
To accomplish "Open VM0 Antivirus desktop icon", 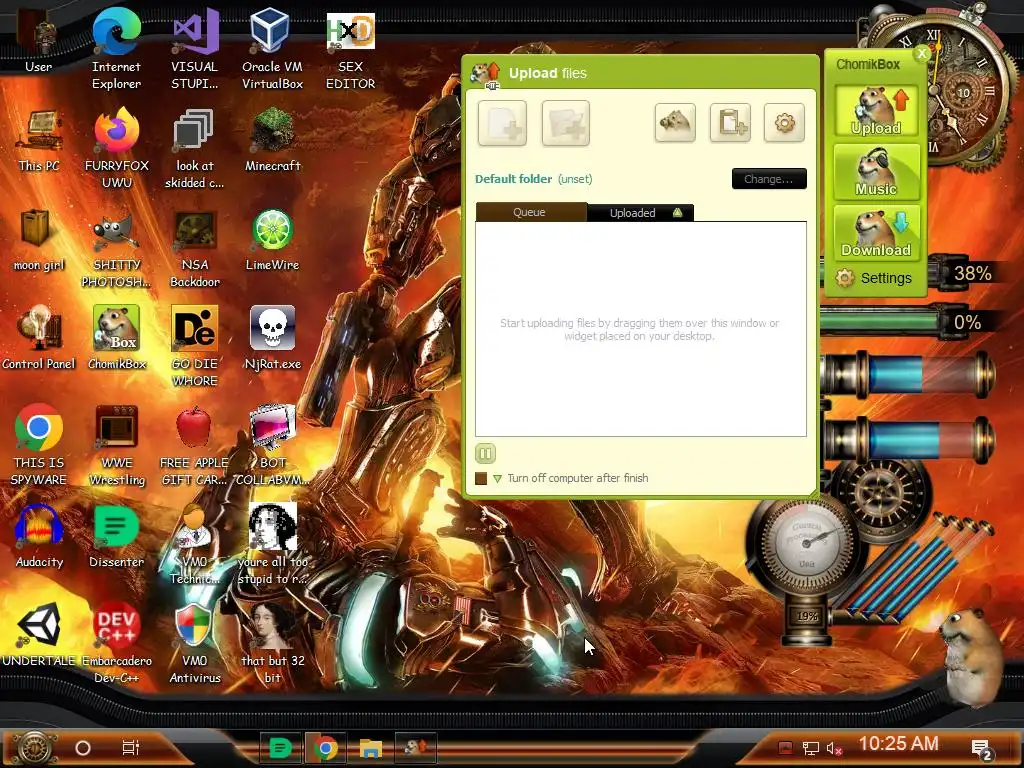I will 194,643.
